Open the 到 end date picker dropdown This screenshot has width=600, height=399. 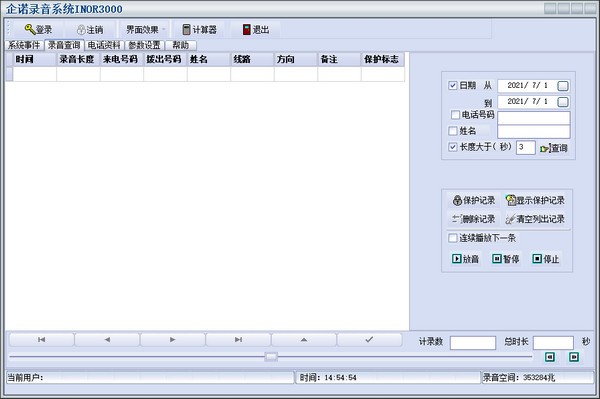[563, 102]
